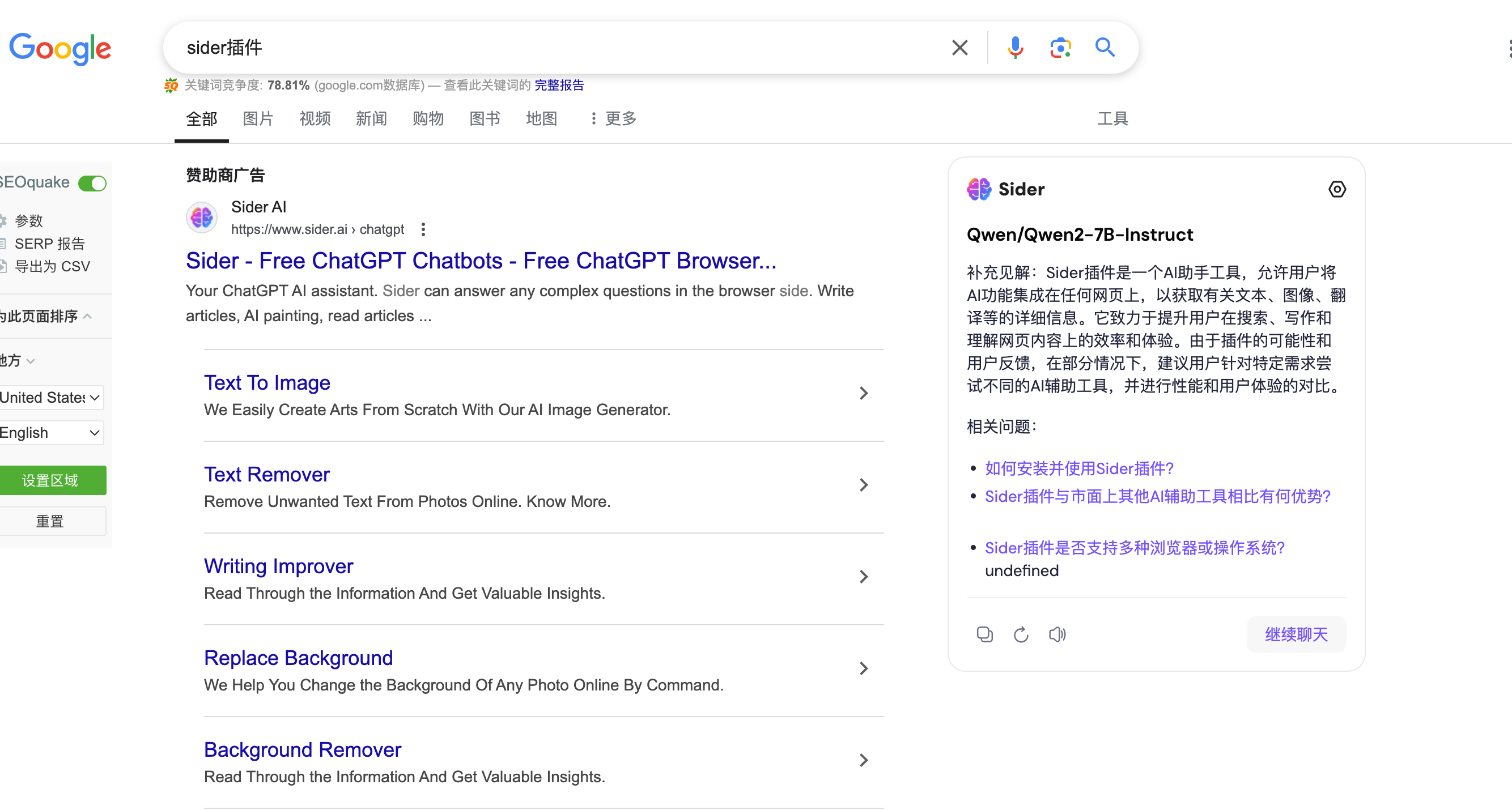Expand the Replace Background sitelink arrow
The image size is (1512, 810).
click(864, 668)
